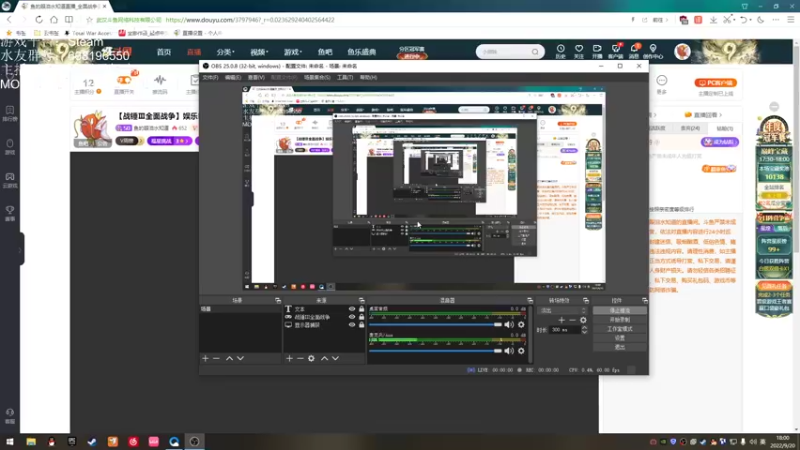The image size is (800, 450).
Task: Unlock the 显示器捕获 source lock icon
Action: click(362, 325)
